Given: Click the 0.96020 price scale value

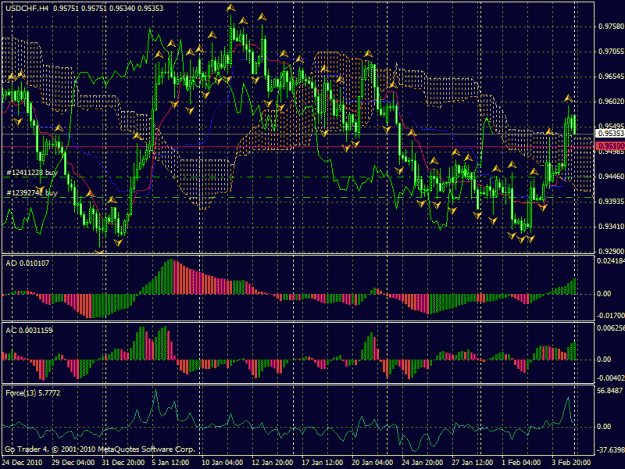Looking at the screenshot, I should coord(611,101).
